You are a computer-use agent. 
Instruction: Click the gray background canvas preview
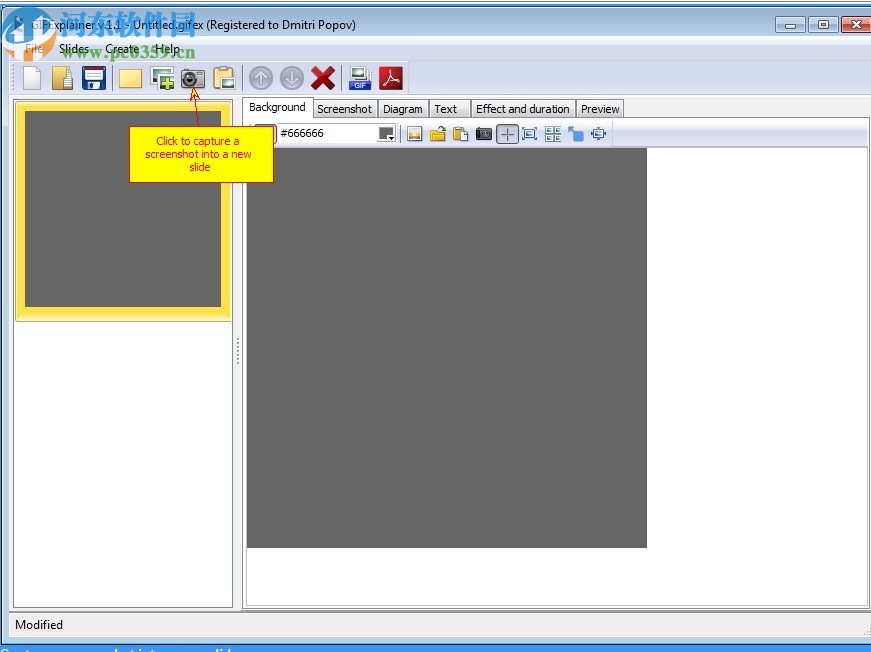pyautogui.click(x=447, y=348)
